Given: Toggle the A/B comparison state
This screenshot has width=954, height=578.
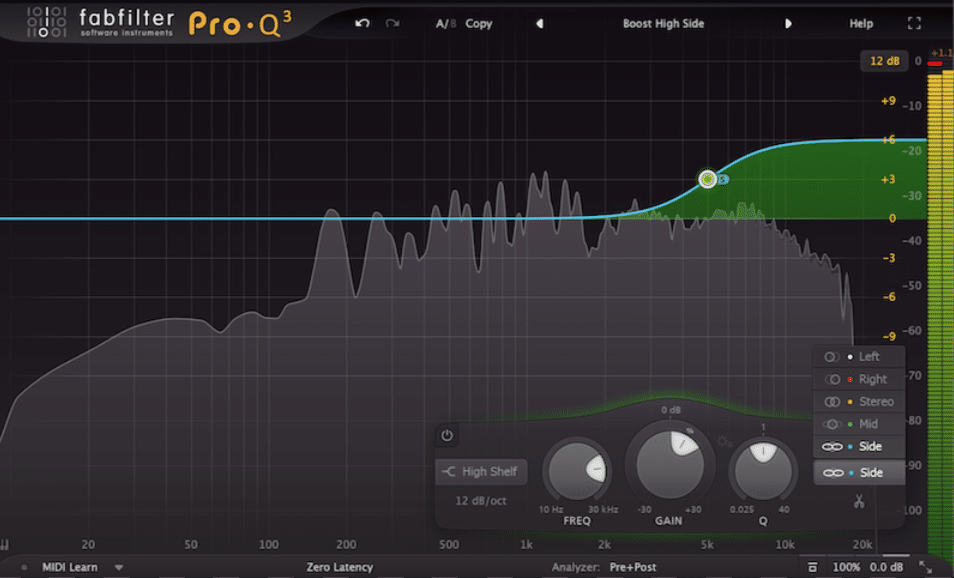Looking at the screenshot, I should [x=446, y=24].
